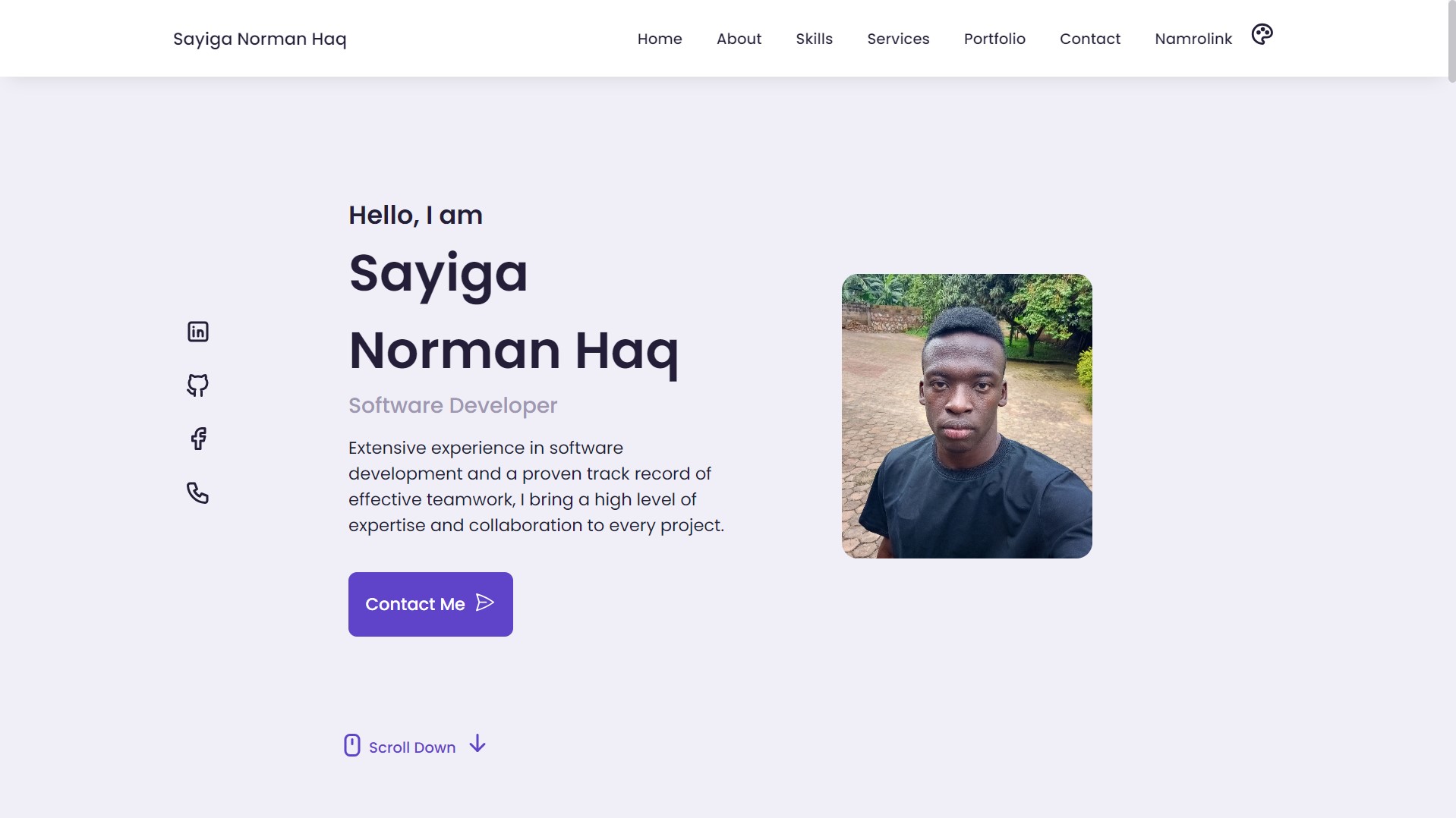The image size is (1456, 818).
Task: Open the GitHub profile icon
Action: click(x=198, y=385)
